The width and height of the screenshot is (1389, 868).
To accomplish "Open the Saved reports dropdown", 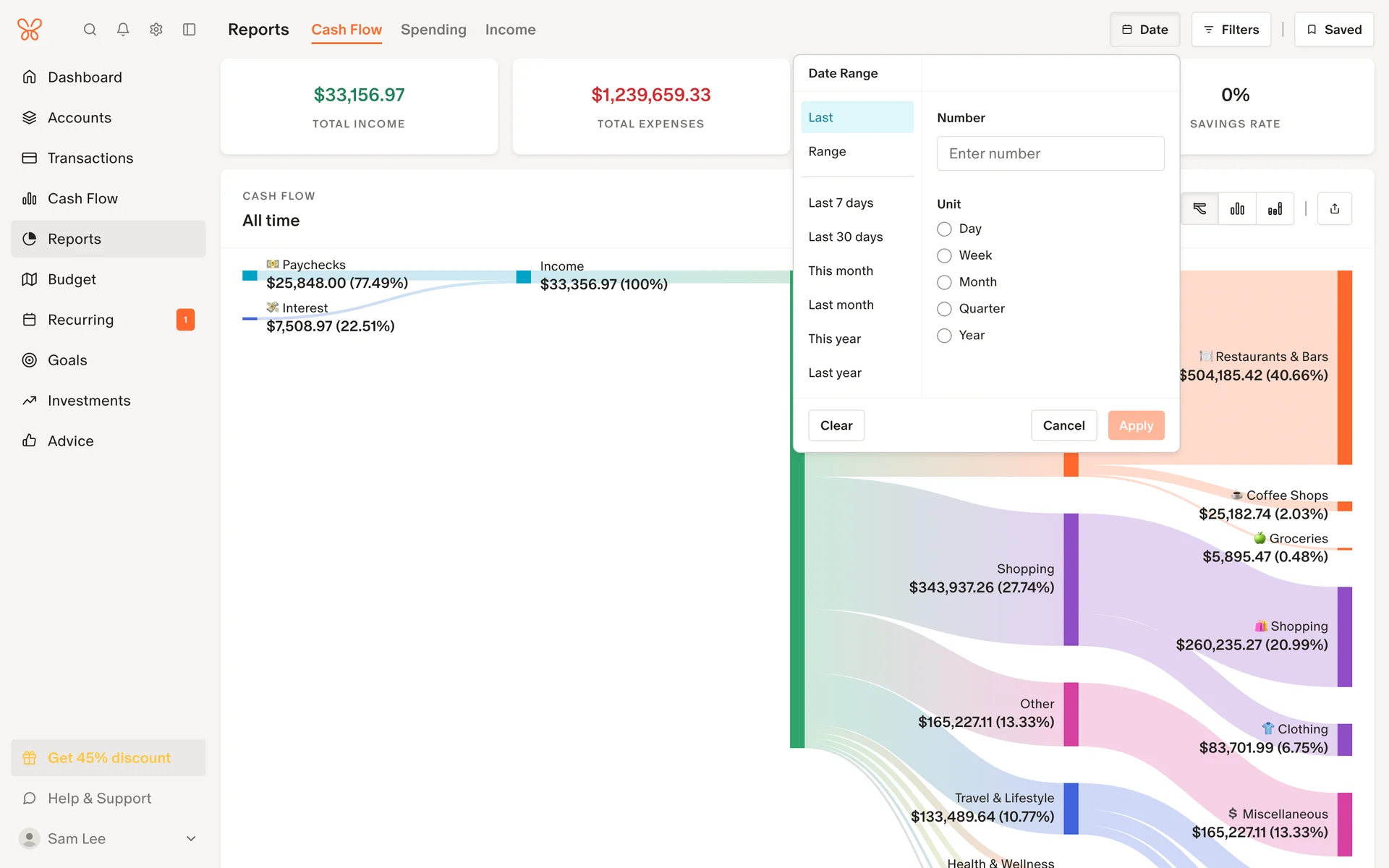I will coord(1333,30).
